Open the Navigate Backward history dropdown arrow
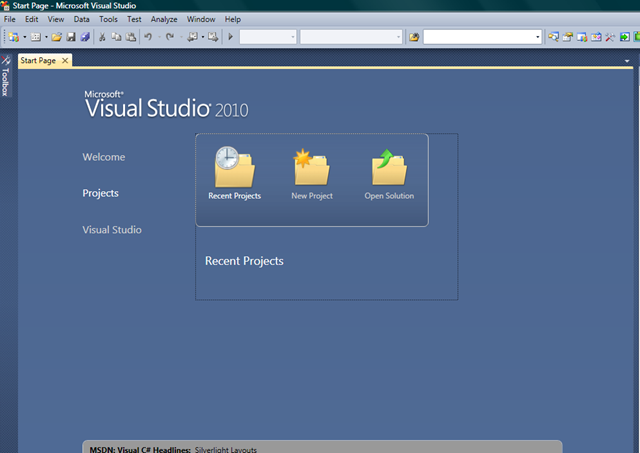The width and height of the screenshot is (640, 453). point(202,37)
